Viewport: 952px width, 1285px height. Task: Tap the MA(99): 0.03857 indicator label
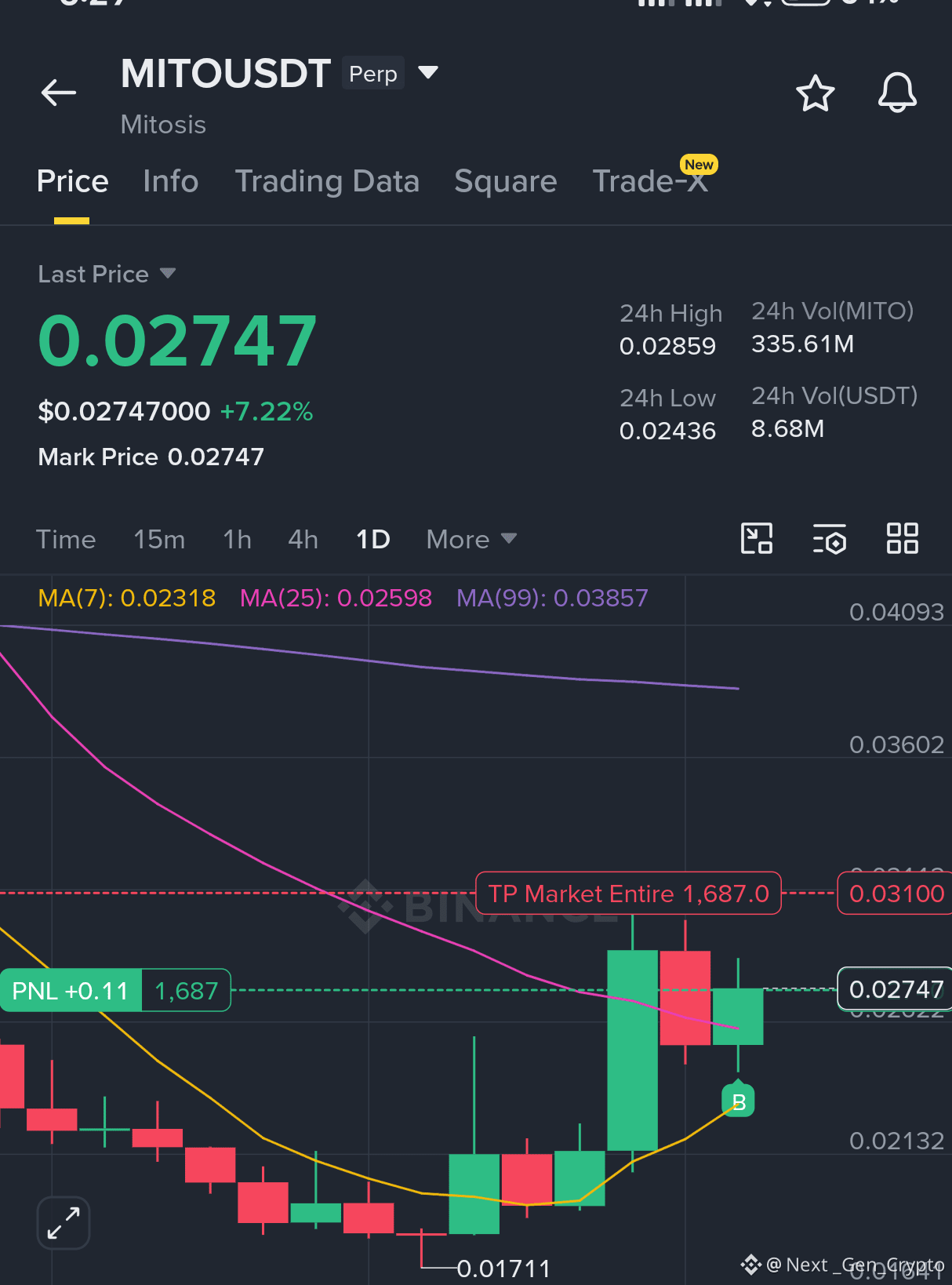(x=552, y=599)
